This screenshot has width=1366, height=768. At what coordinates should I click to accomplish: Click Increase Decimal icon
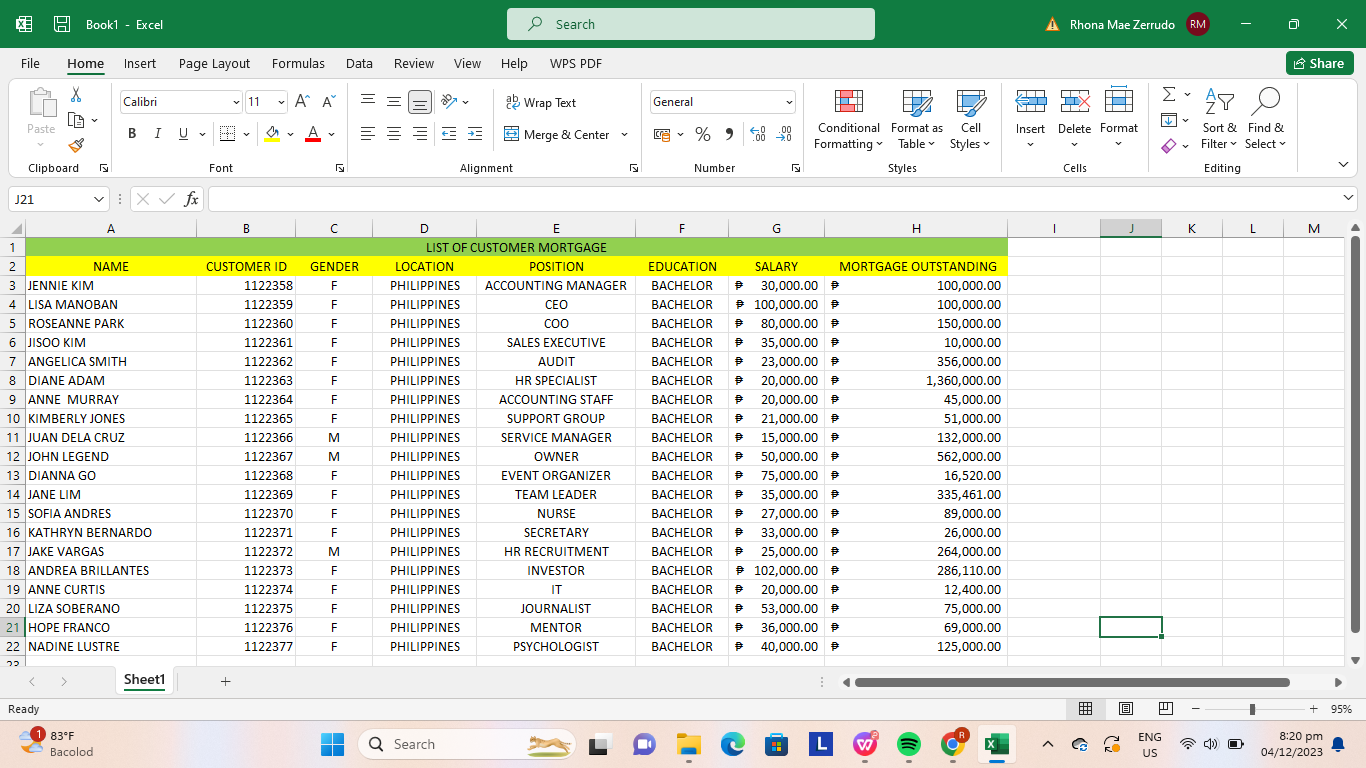pyautogui.click(x=758, y=134)
